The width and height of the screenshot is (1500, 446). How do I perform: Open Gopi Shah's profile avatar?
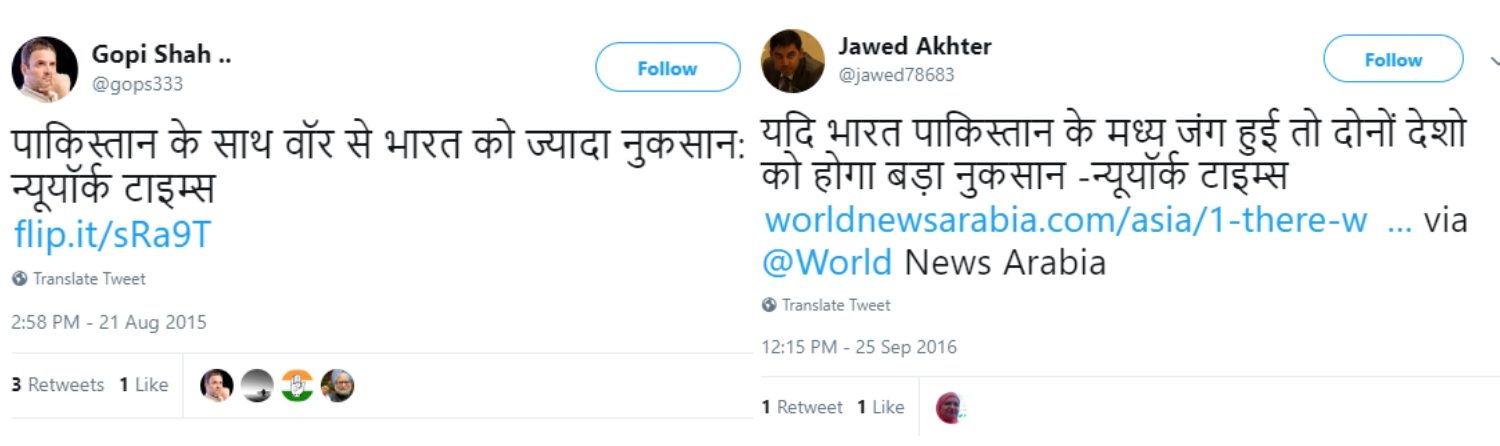(x=45, y=69)
